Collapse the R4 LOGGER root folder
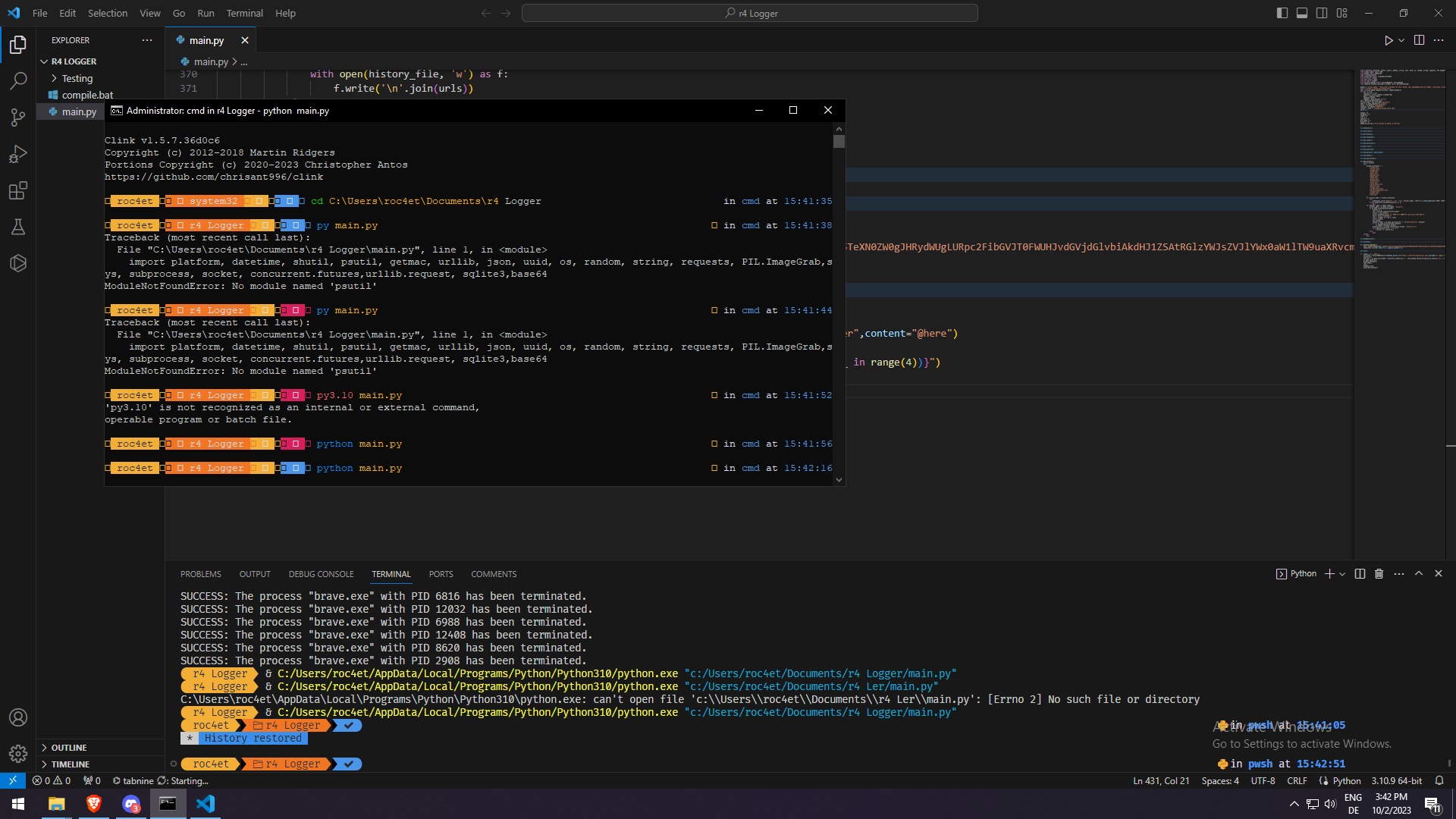The height and width of the screenshot is (819, 1456). click(x=74, y=61)
